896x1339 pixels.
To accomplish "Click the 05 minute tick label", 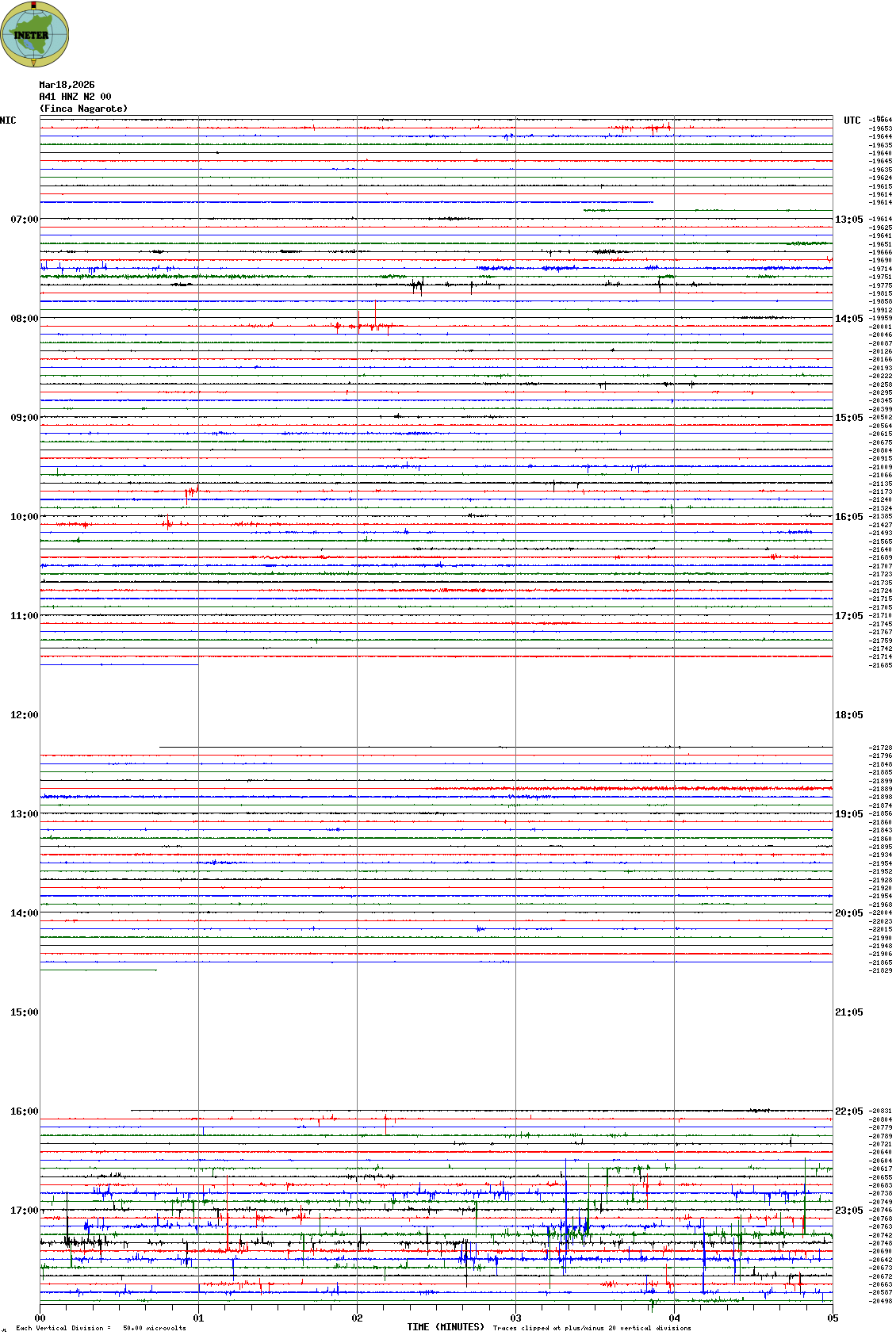I will click(x=833, y=1318).
